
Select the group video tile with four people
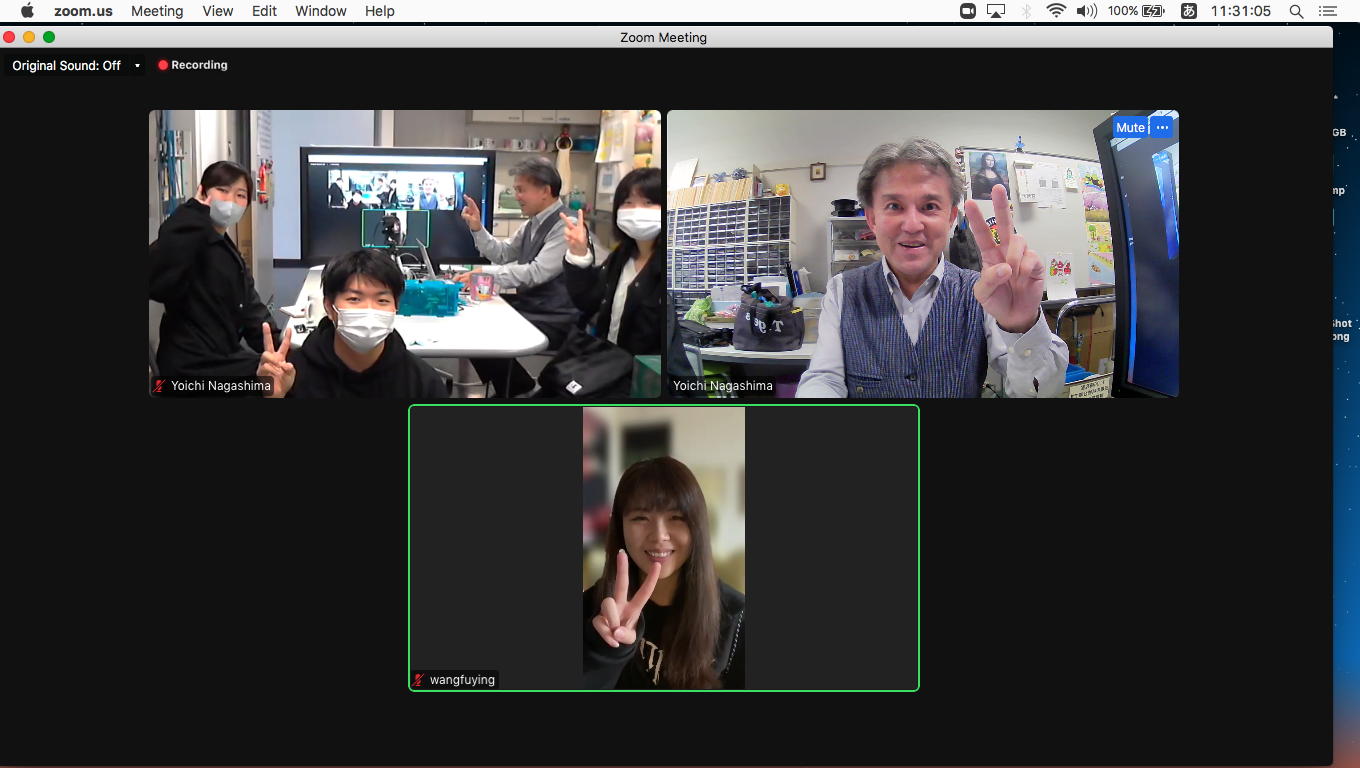point(405,254)
